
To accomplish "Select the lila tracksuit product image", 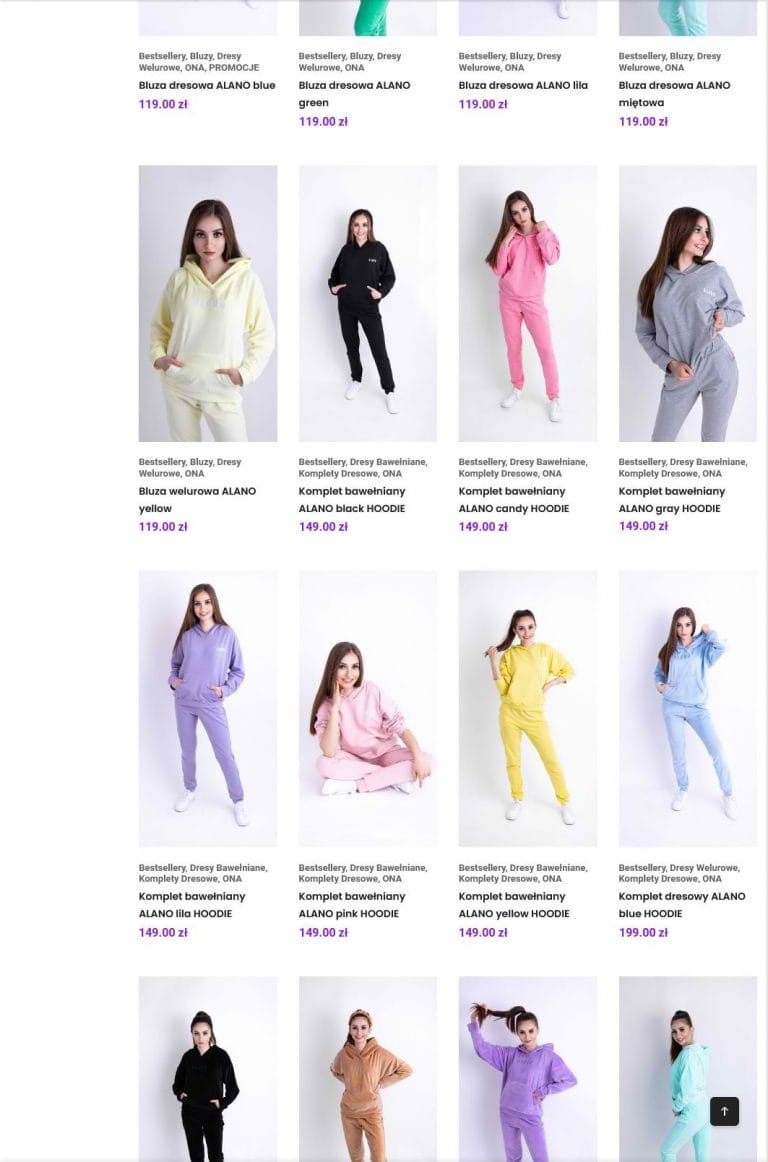I will [x=208, y=708].
